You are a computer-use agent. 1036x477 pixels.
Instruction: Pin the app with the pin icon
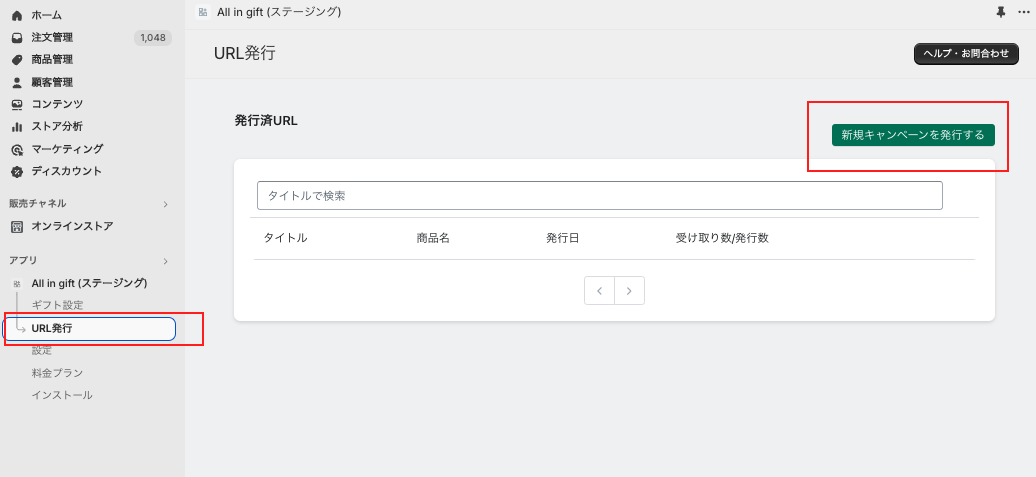click(1001, 12)
